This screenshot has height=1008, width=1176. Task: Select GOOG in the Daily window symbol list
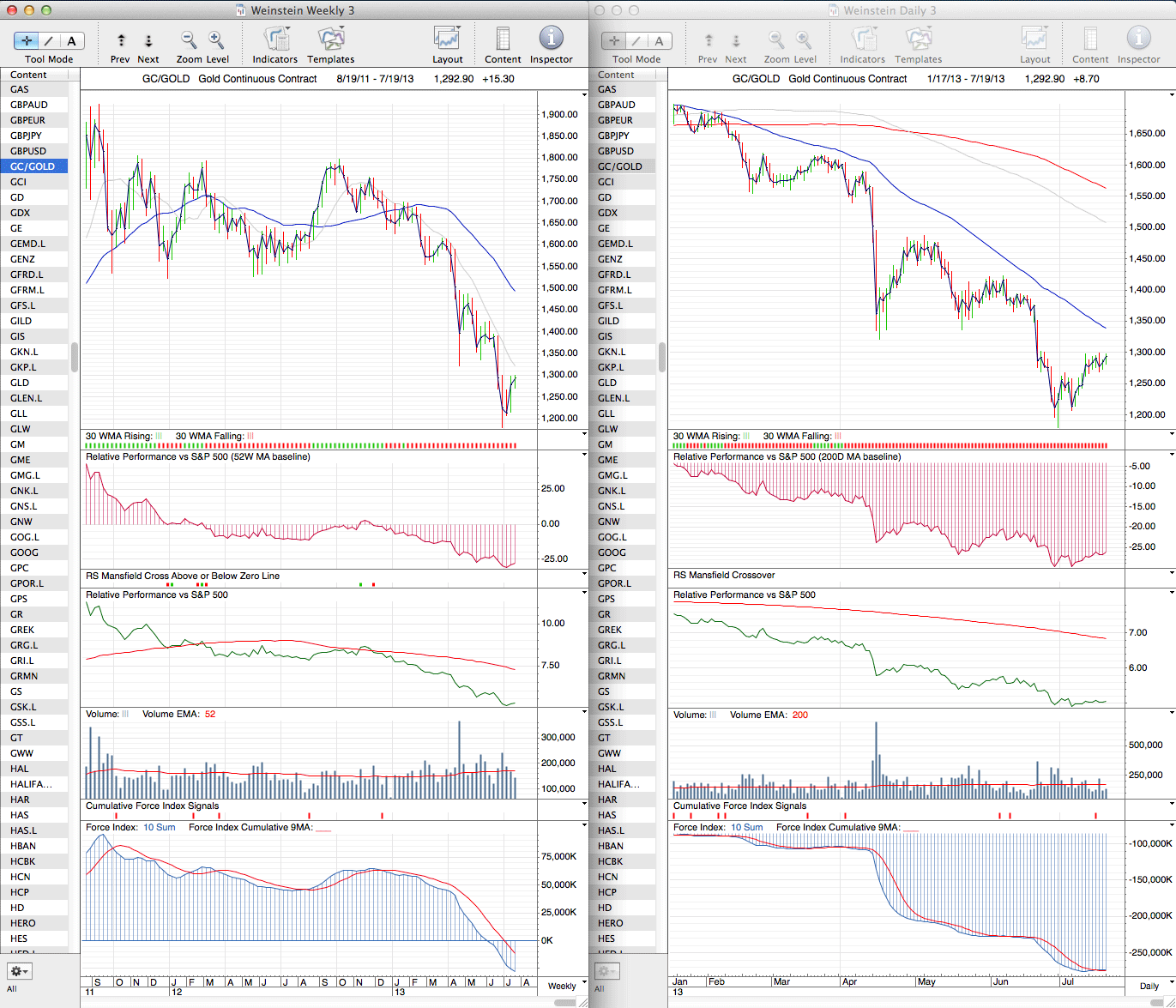tap(612, 552)
